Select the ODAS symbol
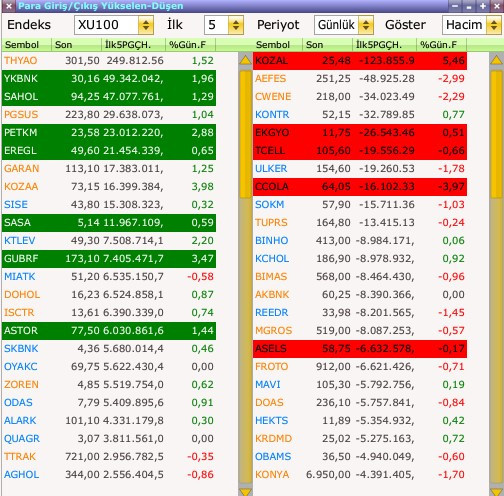 click(18, 403)
